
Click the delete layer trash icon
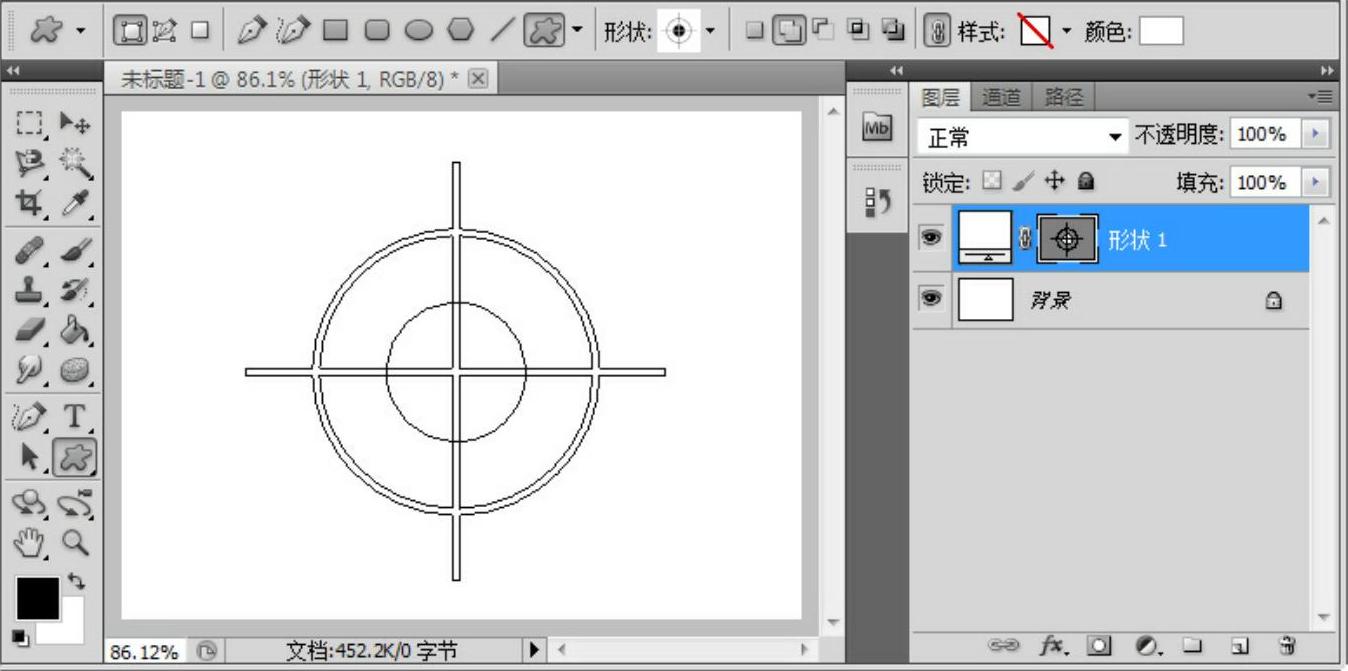coord(1288,645)
